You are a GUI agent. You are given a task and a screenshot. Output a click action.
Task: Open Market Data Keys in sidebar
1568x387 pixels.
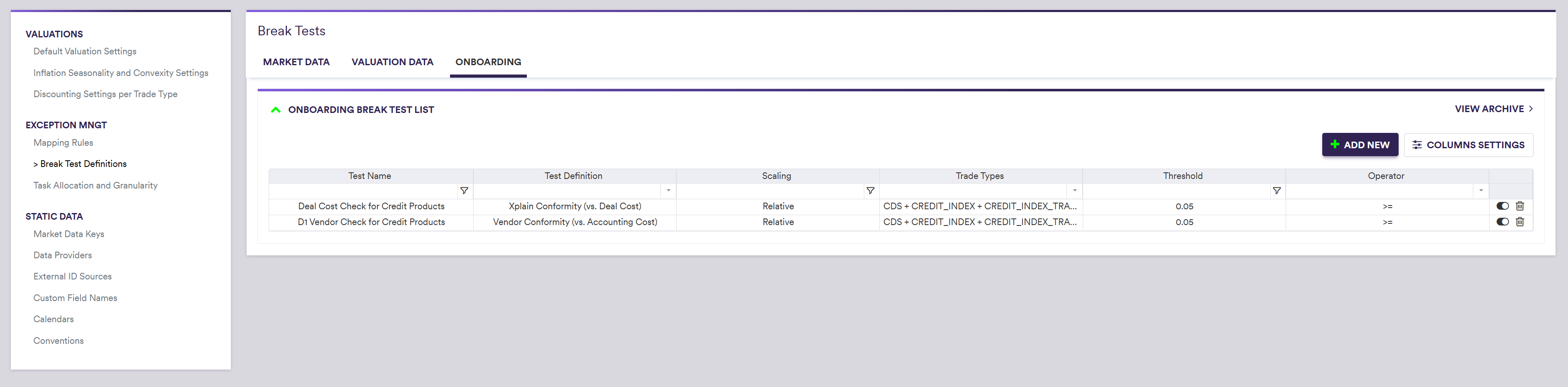69,234
